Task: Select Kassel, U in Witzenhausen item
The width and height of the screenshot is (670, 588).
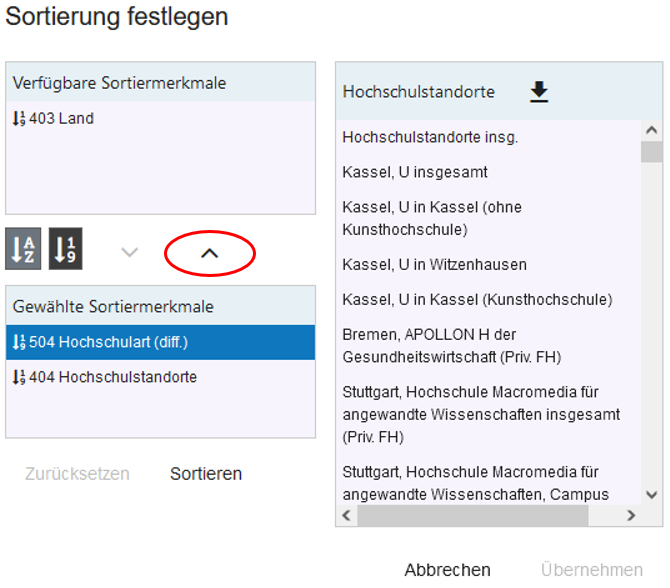Action: point(434,265)
